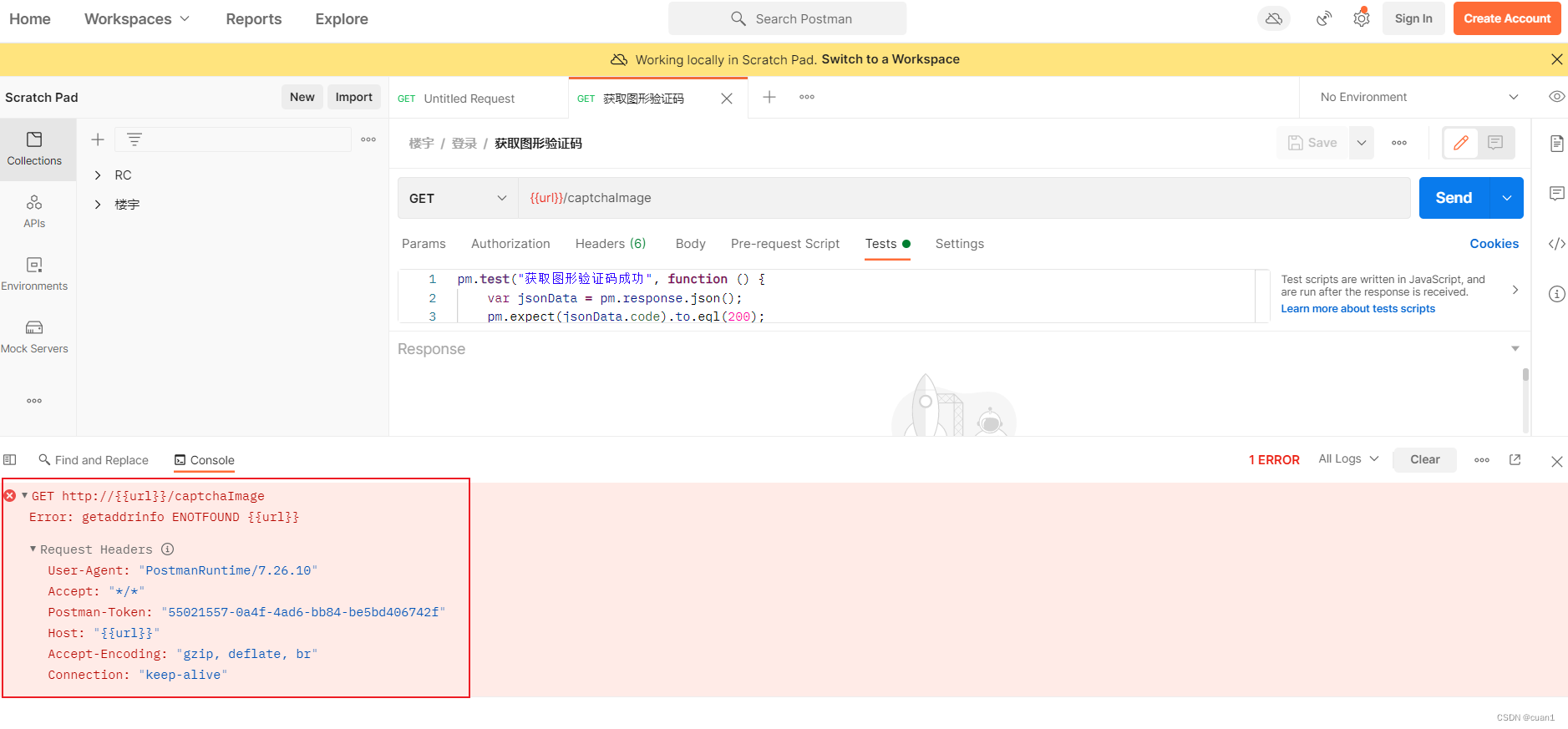1568x729 pixels.
Task: Open console more options ellipsis
Action: 1482,460
